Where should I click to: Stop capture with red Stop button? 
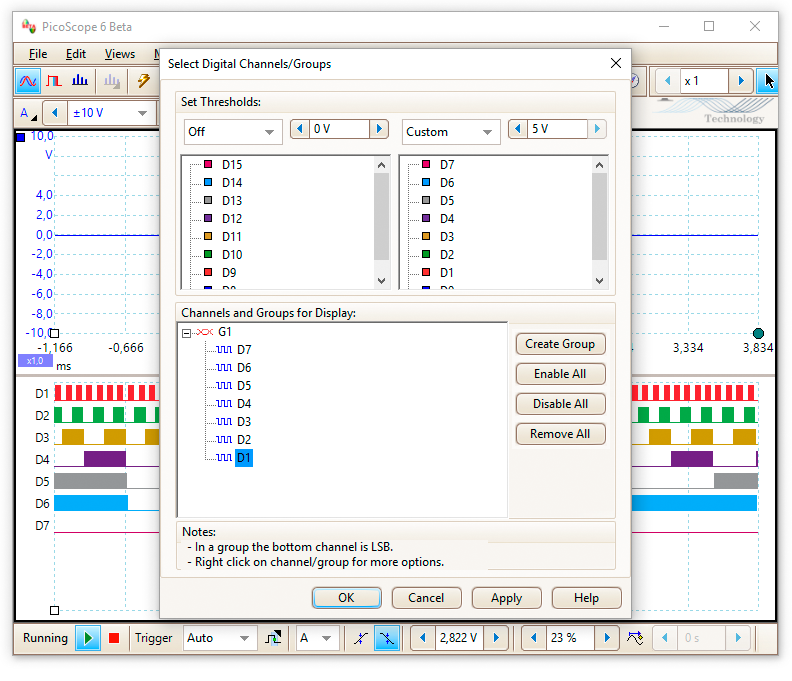point(114,638)
